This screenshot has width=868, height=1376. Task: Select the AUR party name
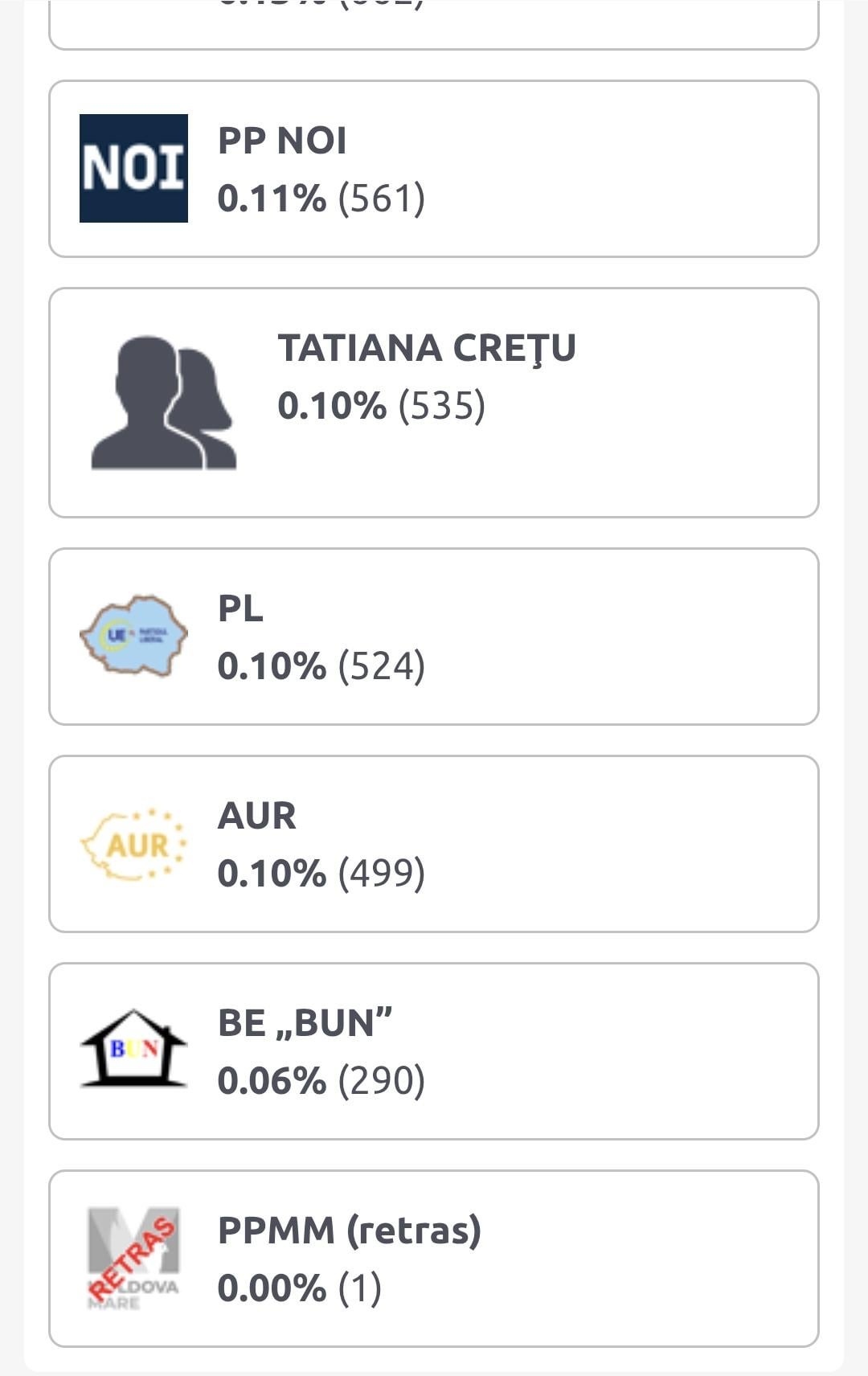pyautogui.click(x=257, y=816)
